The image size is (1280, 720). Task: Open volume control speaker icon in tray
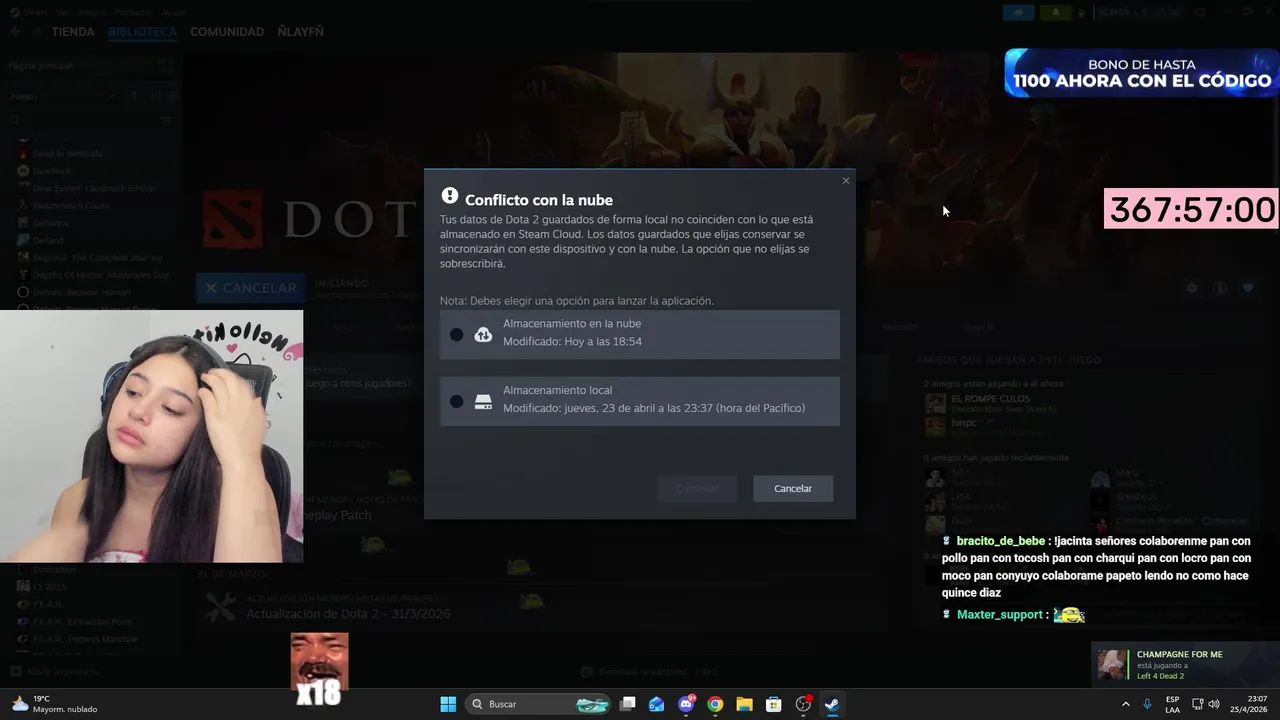coord(1214,704)
